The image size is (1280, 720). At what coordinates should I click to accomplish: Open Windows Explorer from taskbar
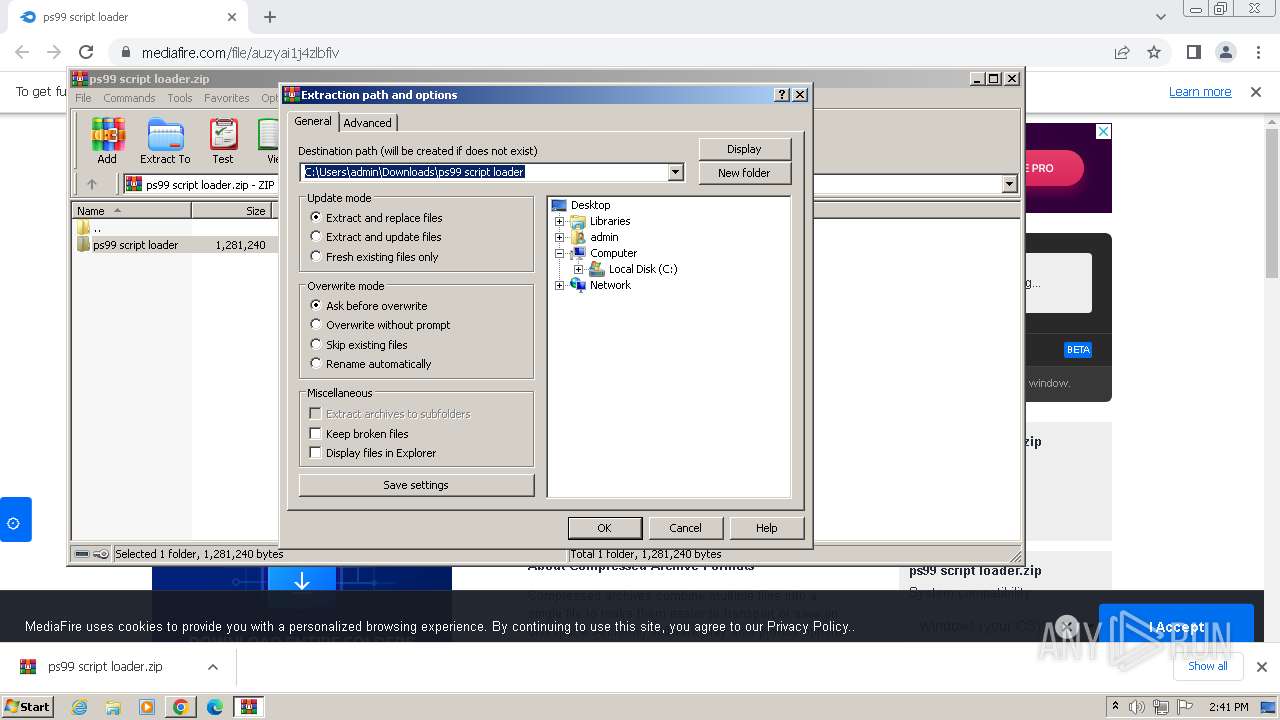point(113,707)
